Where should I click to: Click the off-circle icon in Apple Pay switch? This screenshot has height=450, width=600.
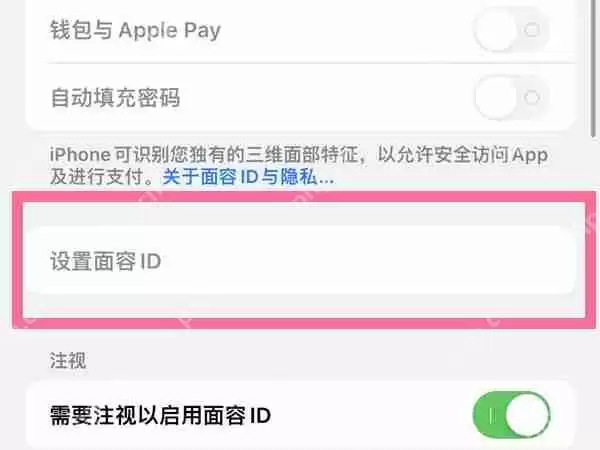click(532, 30)
